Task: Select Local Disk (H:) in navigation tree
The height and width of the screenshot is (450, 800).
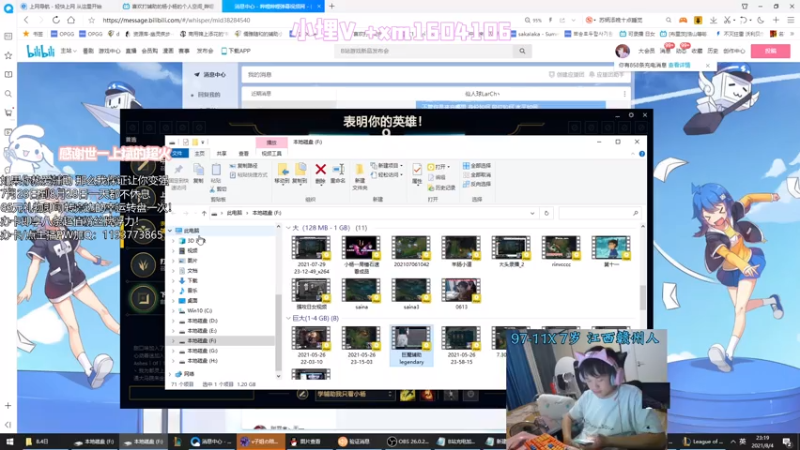Action: (x=202, y=361)
